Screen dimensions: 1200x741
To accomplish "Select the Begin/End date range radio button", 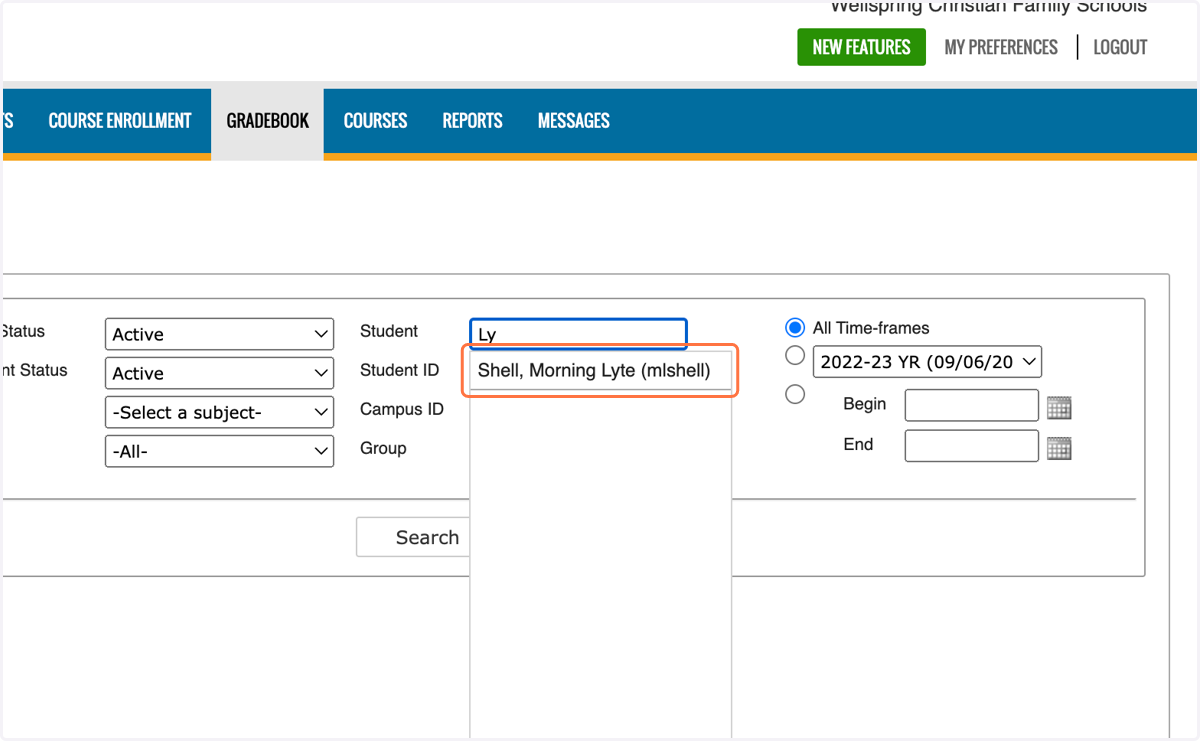I will pyautogui.click(x=795, y=394).
